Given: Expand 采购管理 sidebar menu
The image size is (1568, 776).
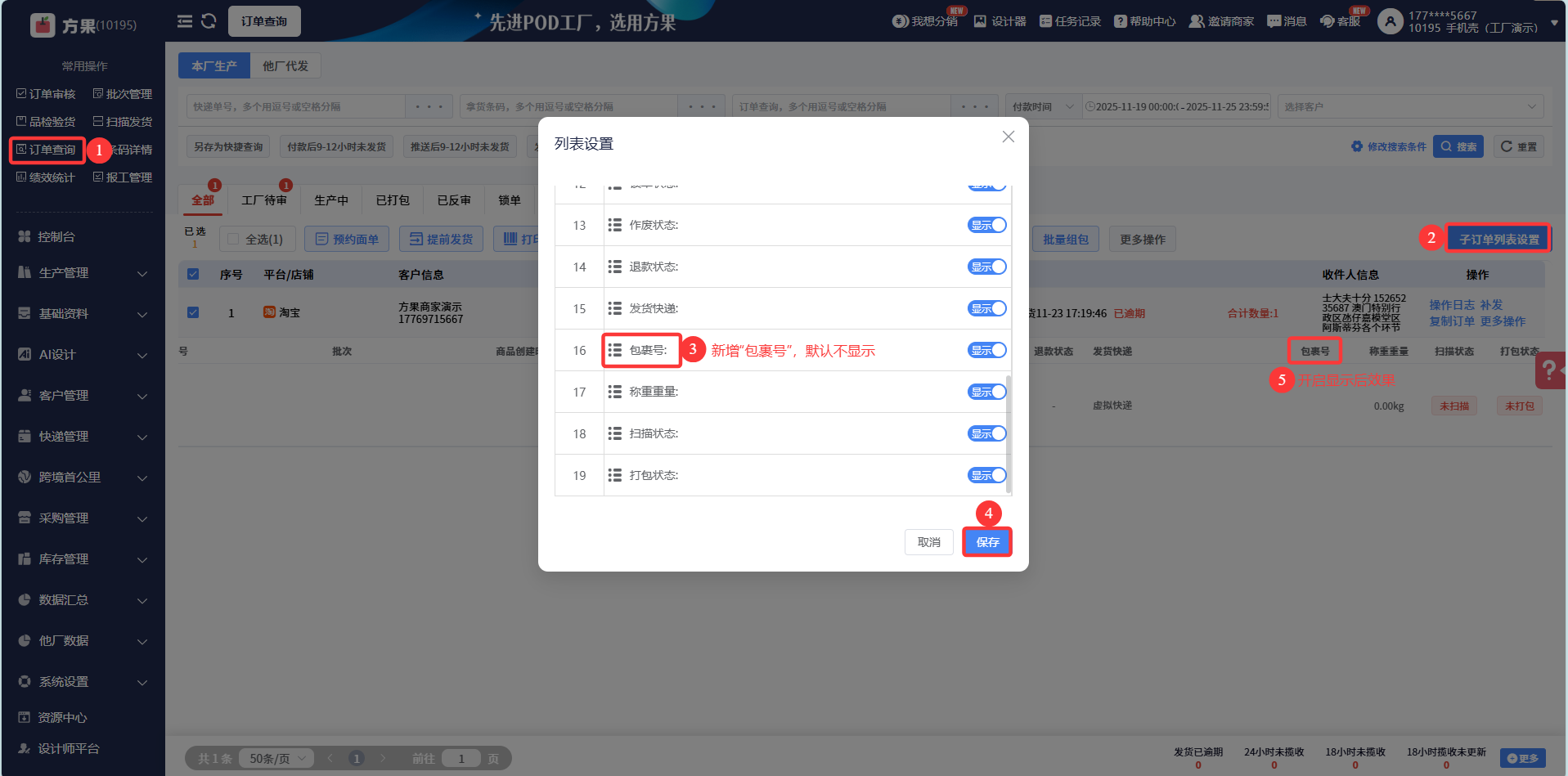Looking at the screenshot, I should (83, 518).
